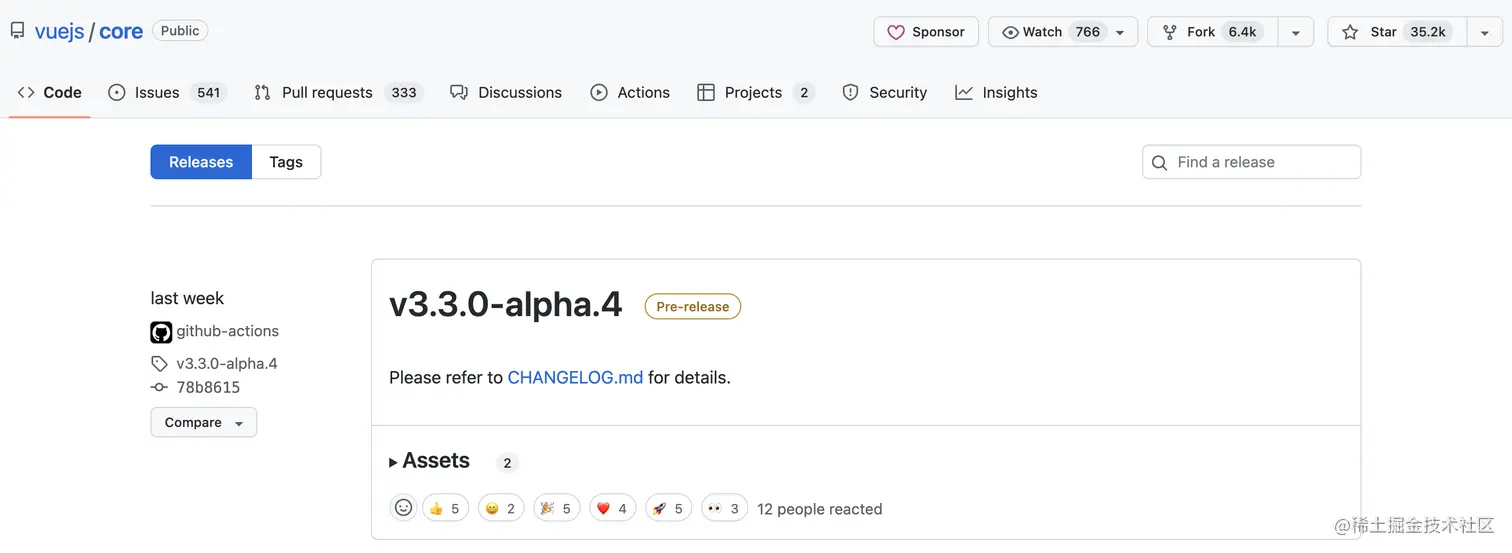Open the add reaction smiley picker

point(403,508)
